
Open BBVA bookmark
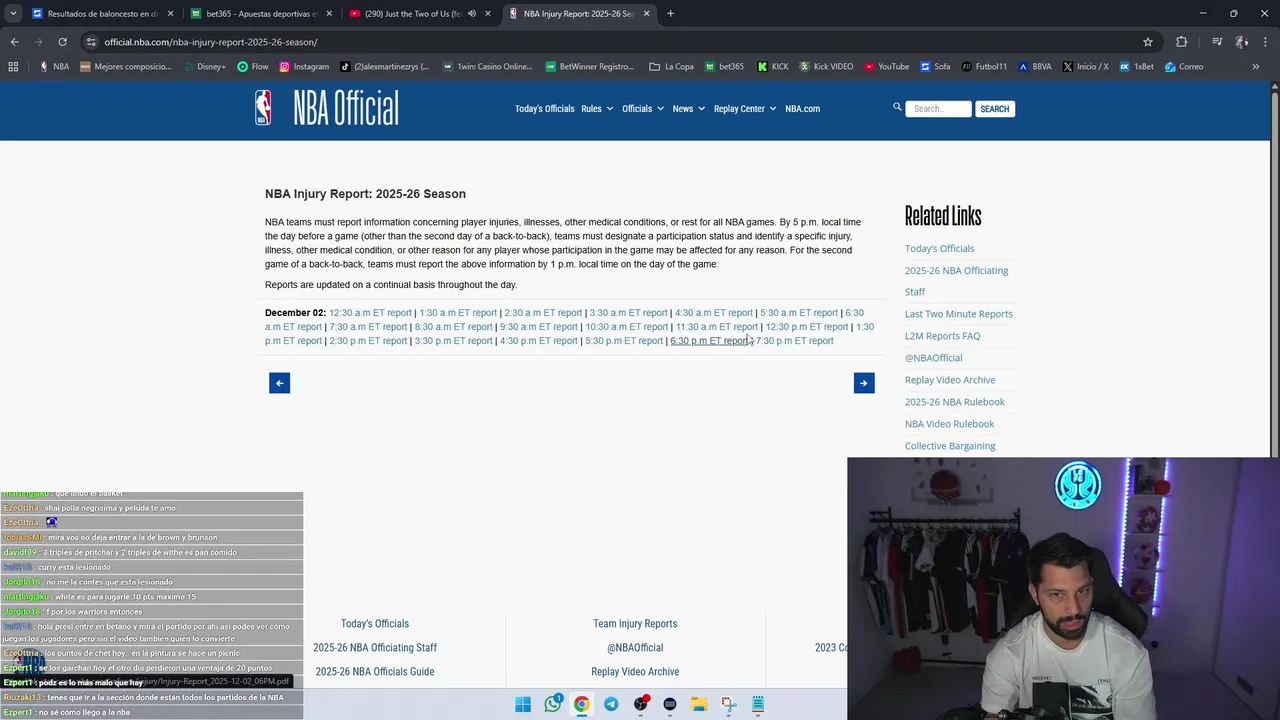point(1035,67)
